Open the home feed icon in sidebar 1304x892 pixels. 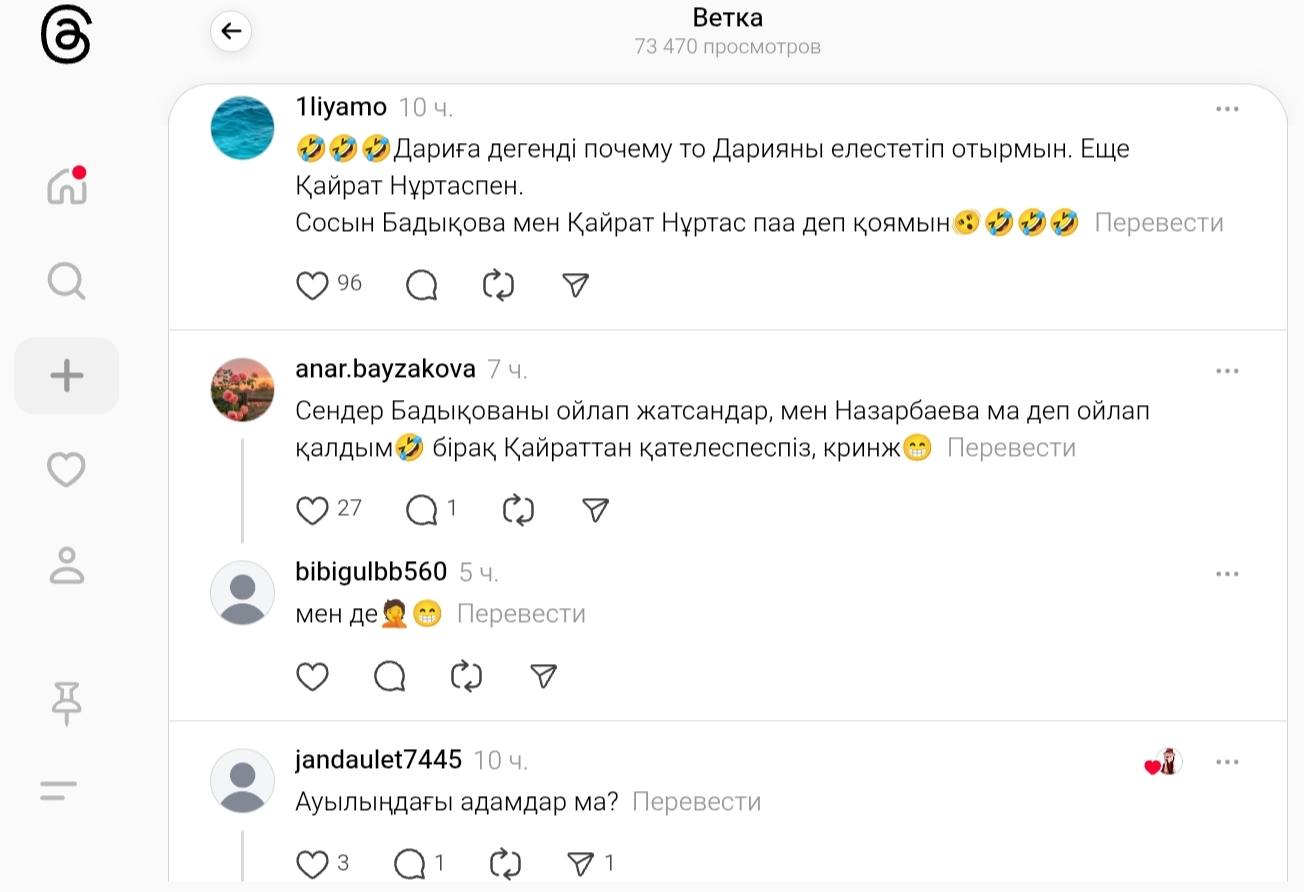[67, 186]
